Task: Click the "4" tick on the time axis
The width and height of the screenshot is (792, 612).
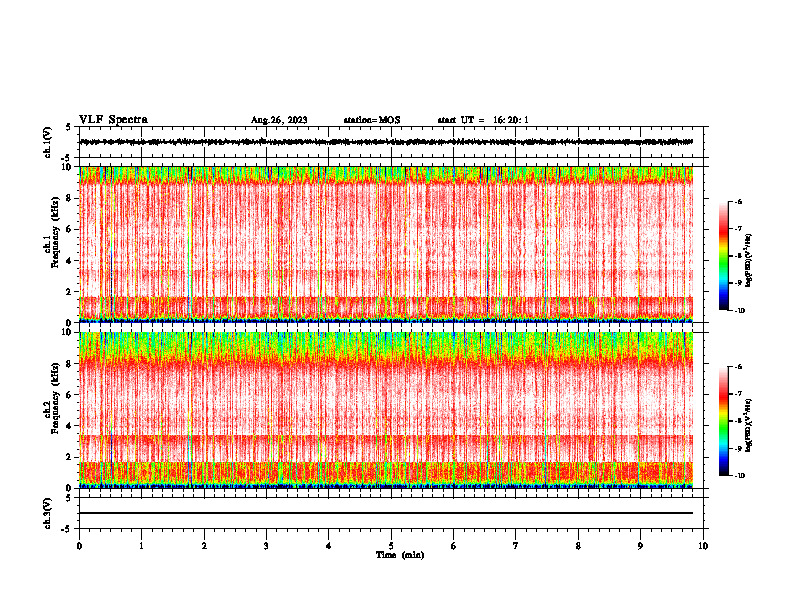Action: (329, 546)
